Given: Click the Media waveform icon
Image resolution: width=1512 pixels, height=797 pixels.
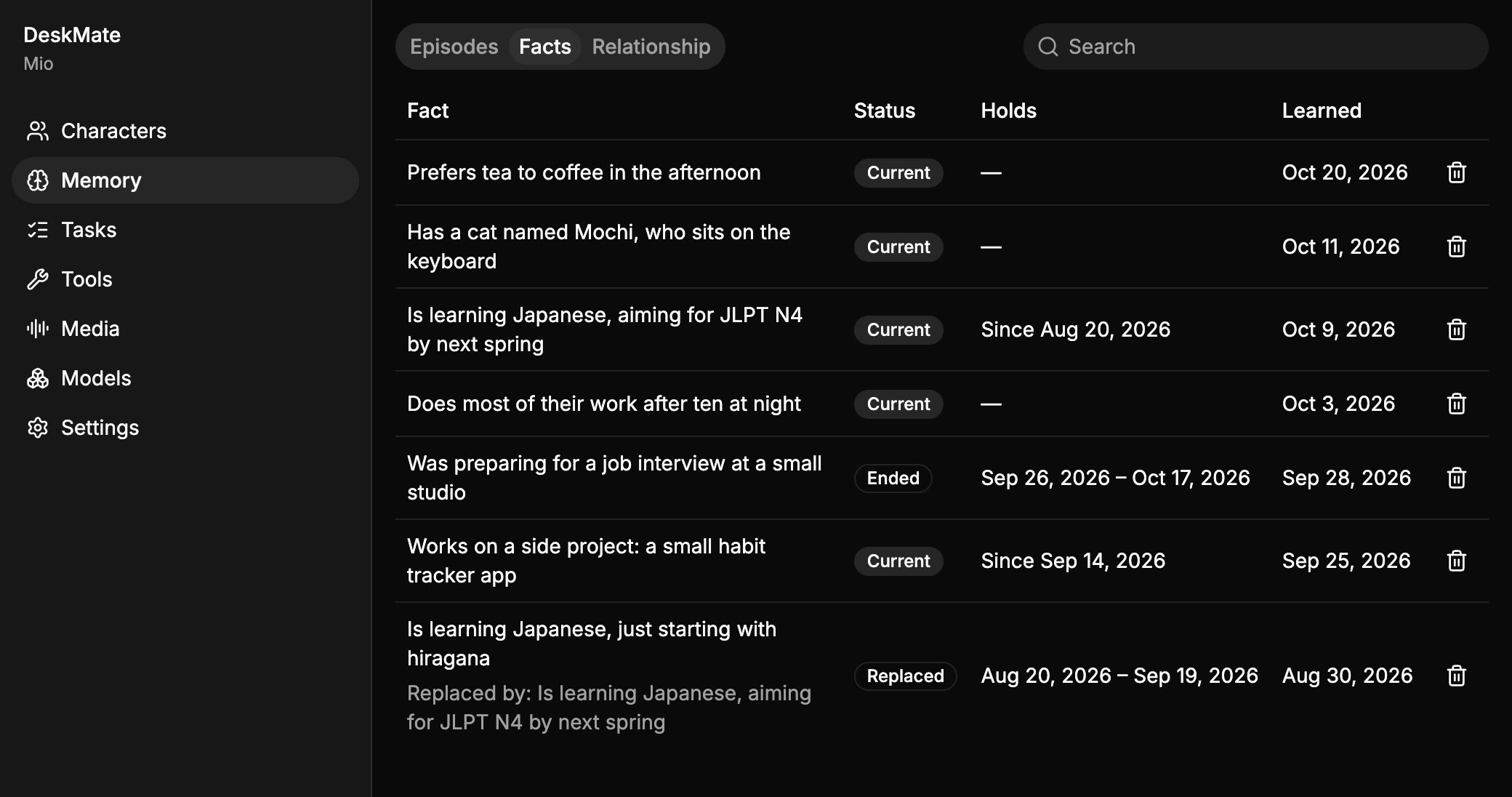Looking at the screenshot, I should [38, 329].
